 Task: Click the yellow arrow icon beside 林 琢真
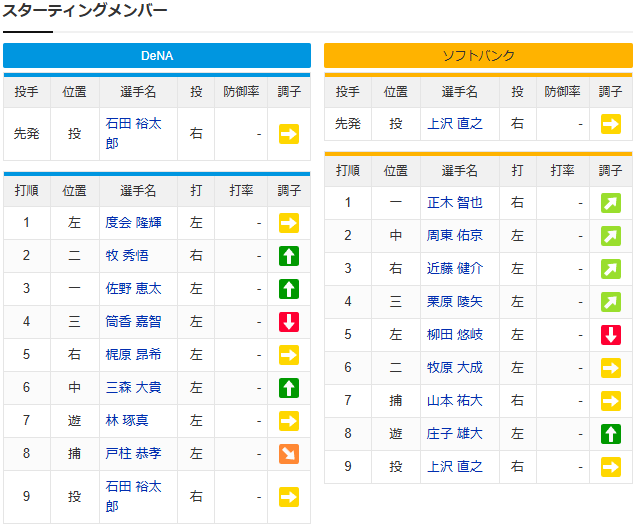pyautogui.click(x=289, y=421)
